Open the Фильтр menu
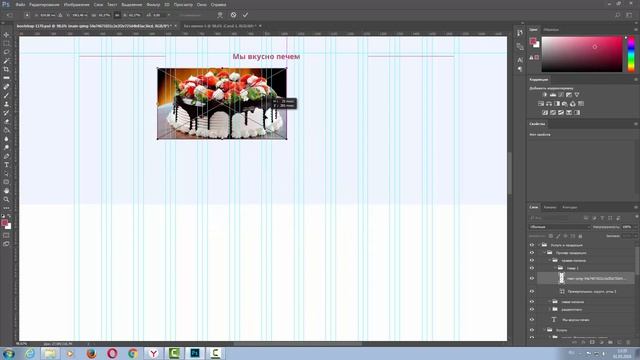 (x=153, y=4)
